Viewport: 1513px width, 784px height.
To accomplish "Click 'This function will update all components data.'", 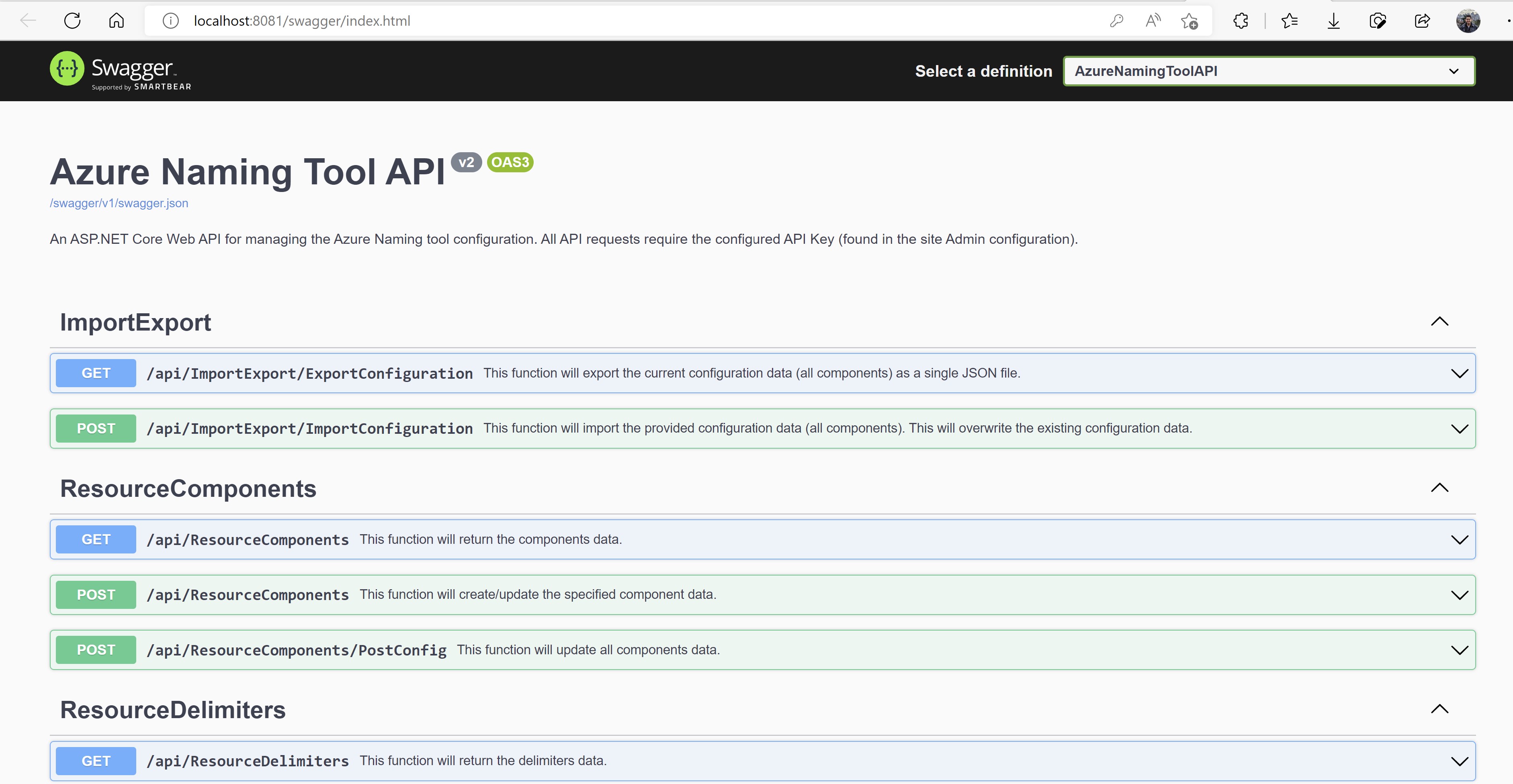I will pyautogui.click(x=588, y=649).
